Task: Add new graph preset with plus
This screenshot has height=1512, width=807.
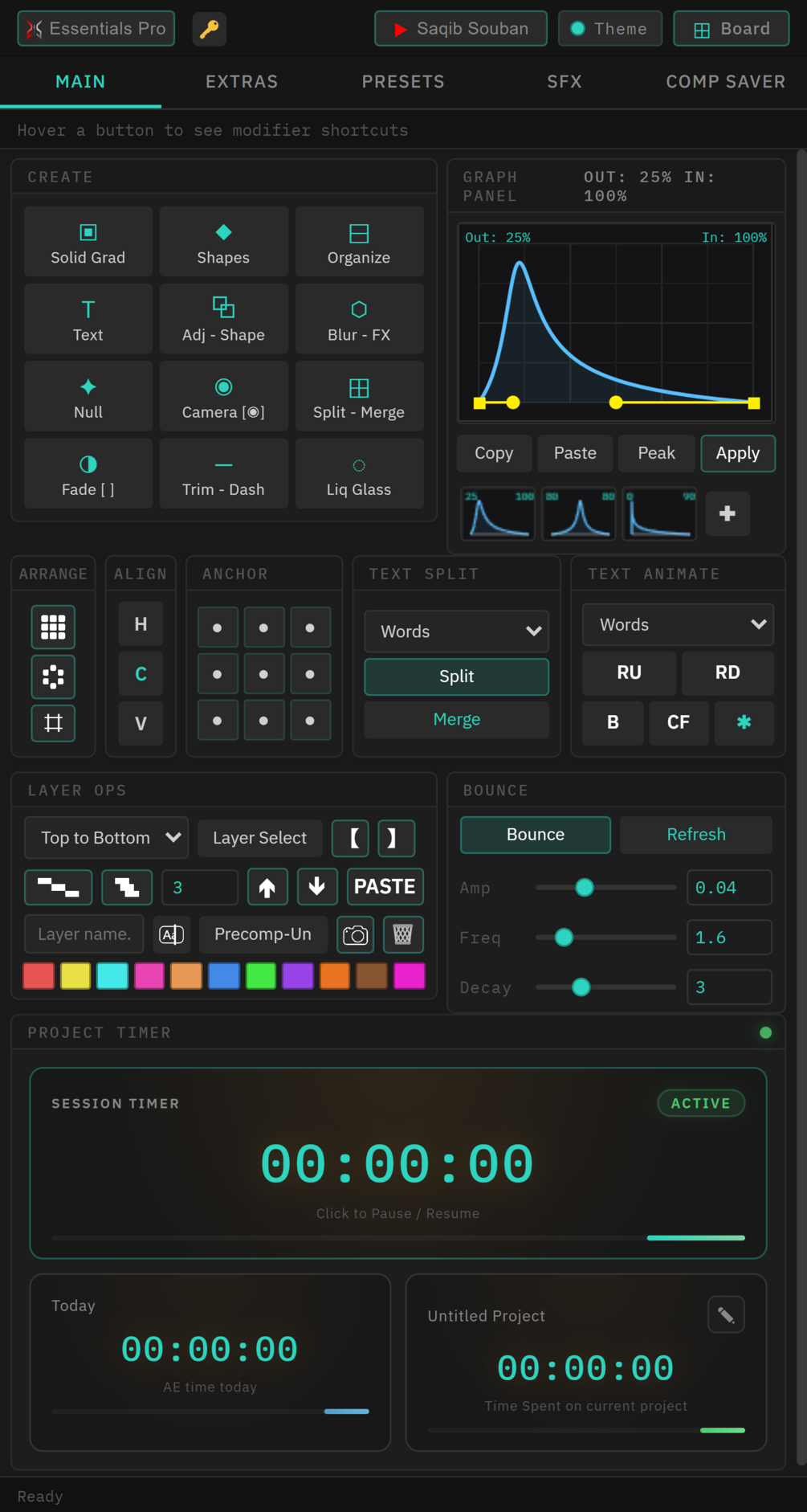Action: (728, 513)
